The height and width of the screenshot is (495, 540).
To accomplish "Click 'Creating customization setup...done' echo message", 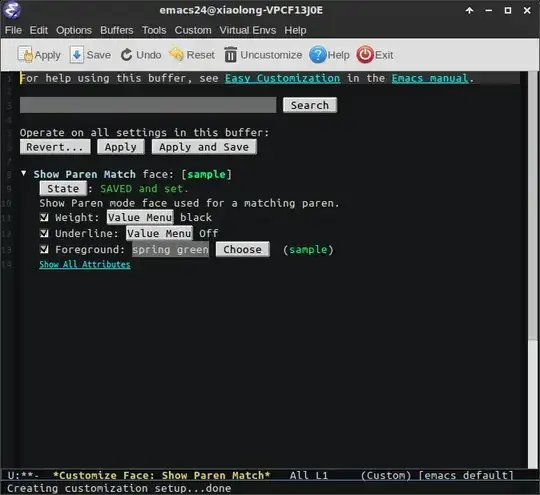I will coord(119,488).
